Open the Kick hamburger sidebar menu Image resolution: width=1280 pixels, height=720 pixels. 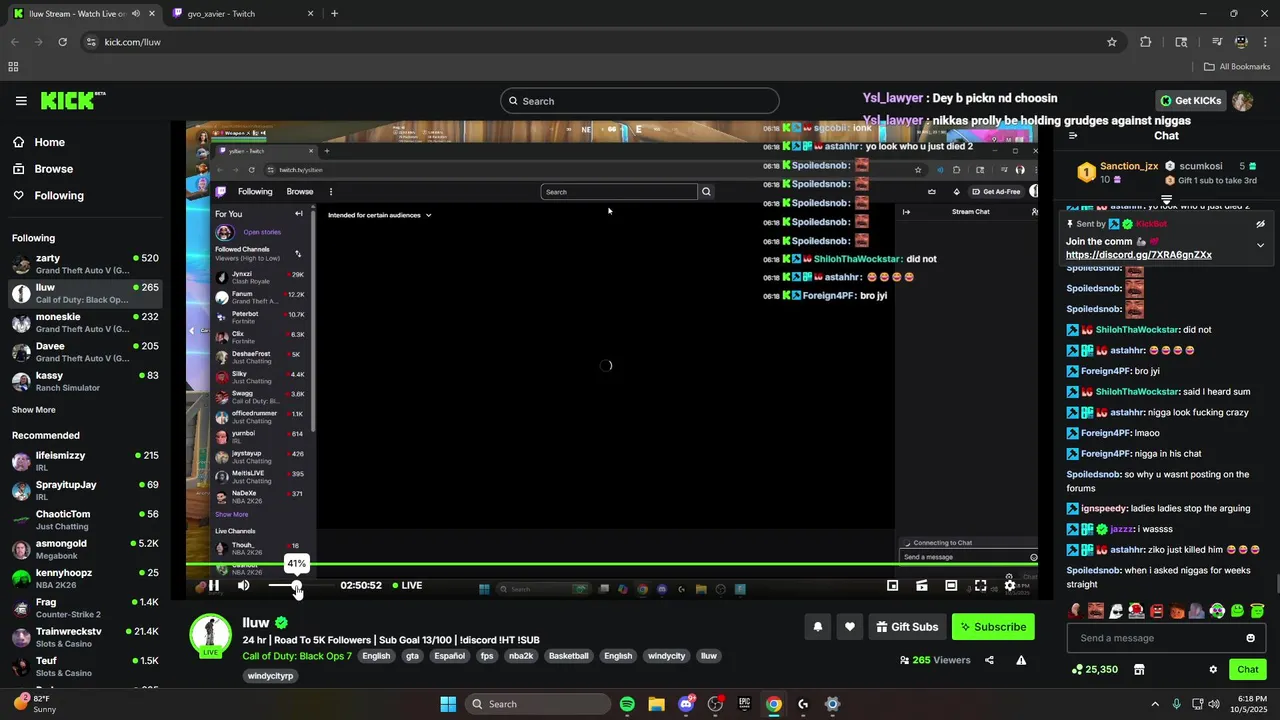click(x=21, y=101)
